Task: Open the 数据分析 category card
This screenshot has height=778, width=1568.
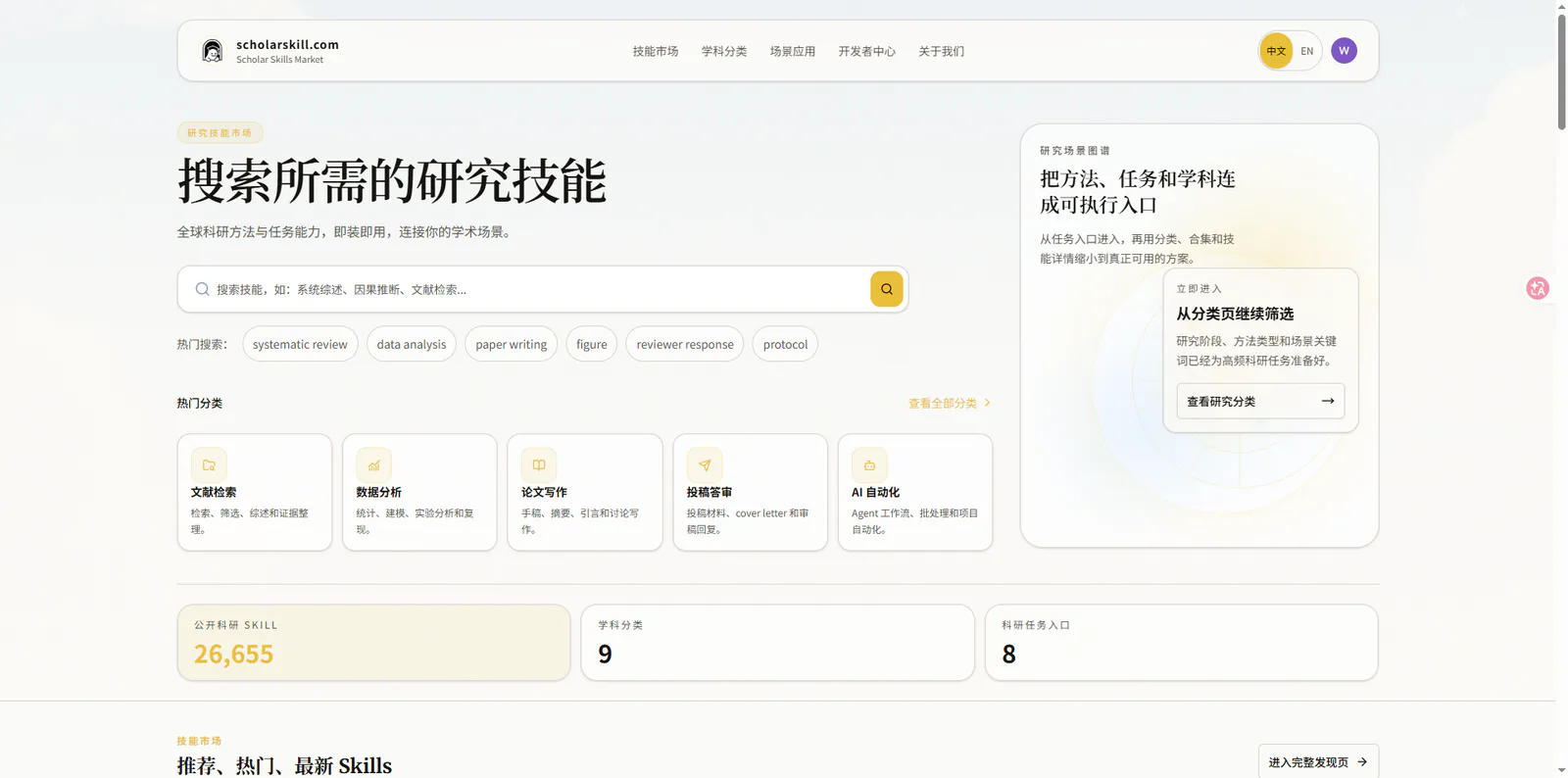Action: pos(419,492)
